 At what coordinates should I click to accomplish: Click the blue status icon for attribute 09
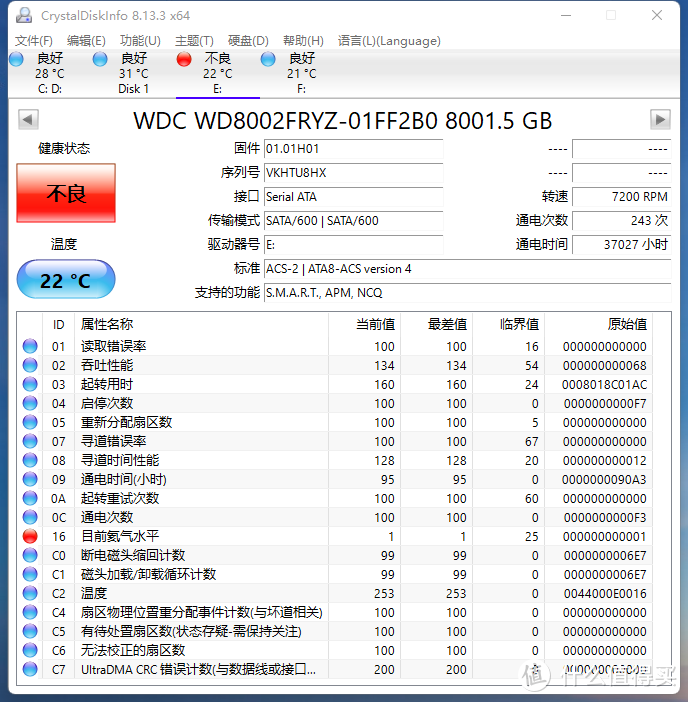pyautogui.click(x=30, y=479)
